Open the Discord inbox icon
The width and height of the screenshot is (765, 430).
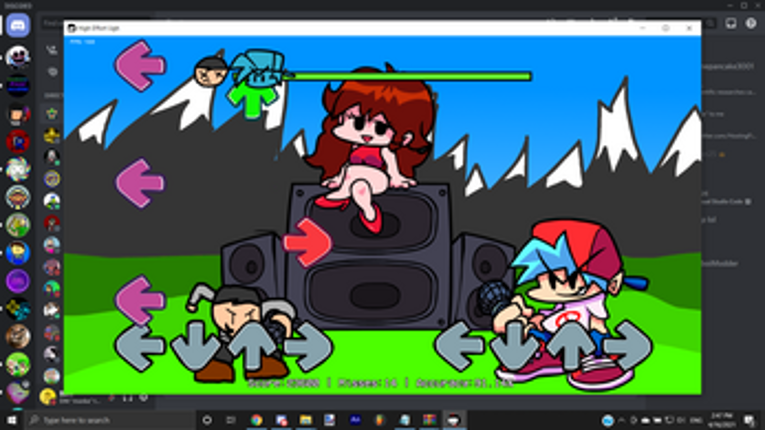730,23
